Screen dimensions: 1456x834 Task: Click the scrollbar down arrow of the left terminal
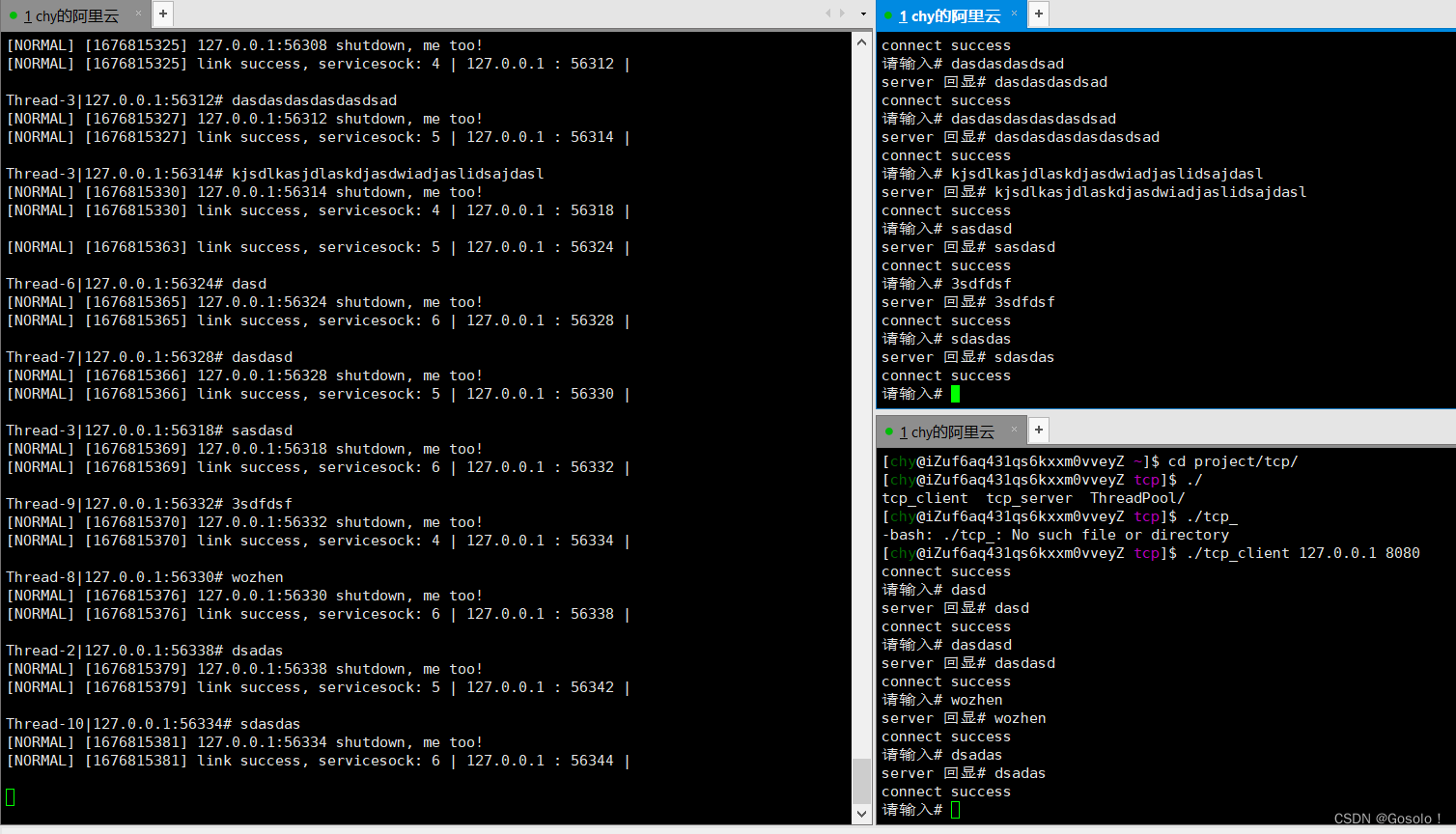(x=860, y=815)
